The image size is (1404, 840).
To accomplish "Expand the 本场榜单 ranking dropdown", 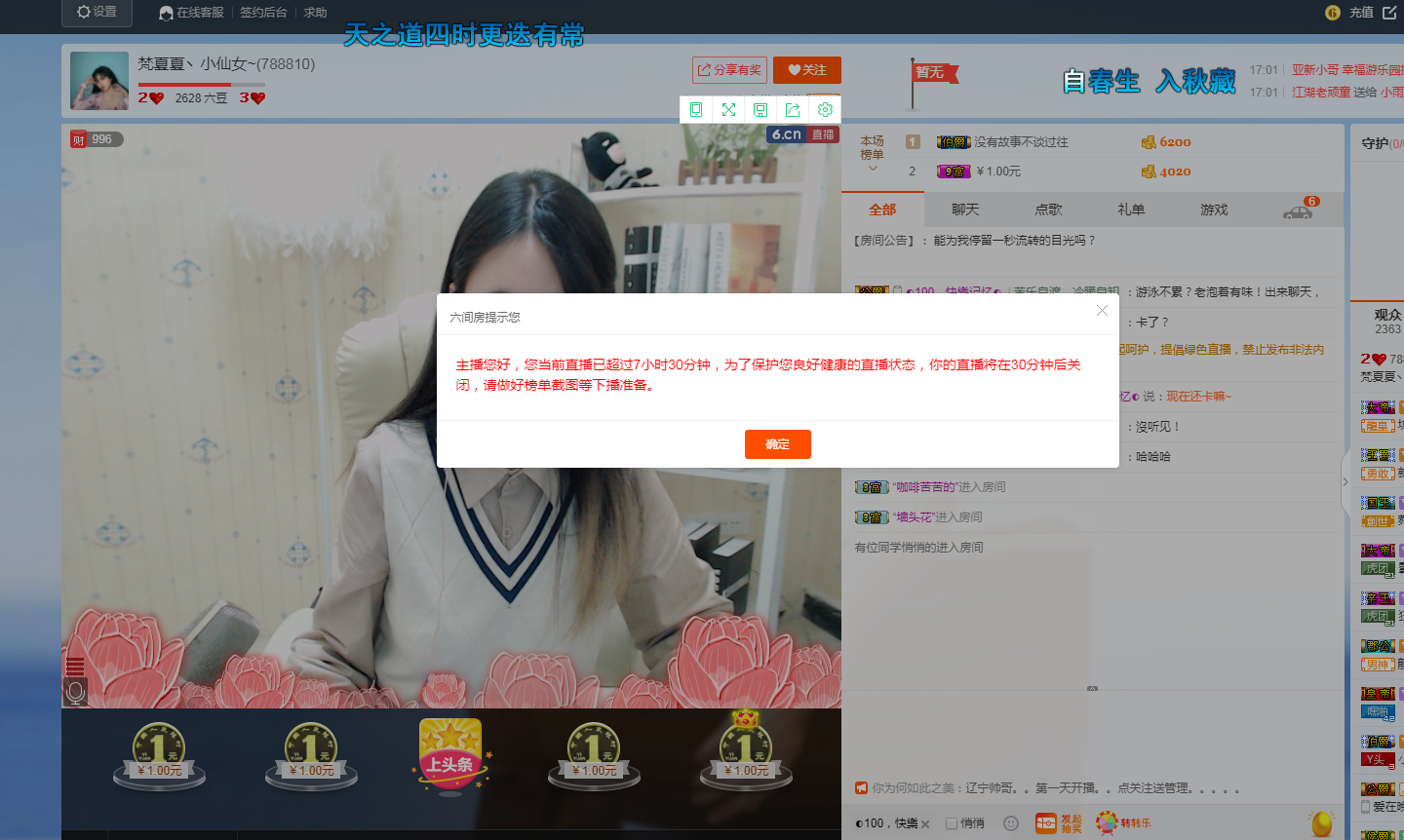I will point(873,154).
